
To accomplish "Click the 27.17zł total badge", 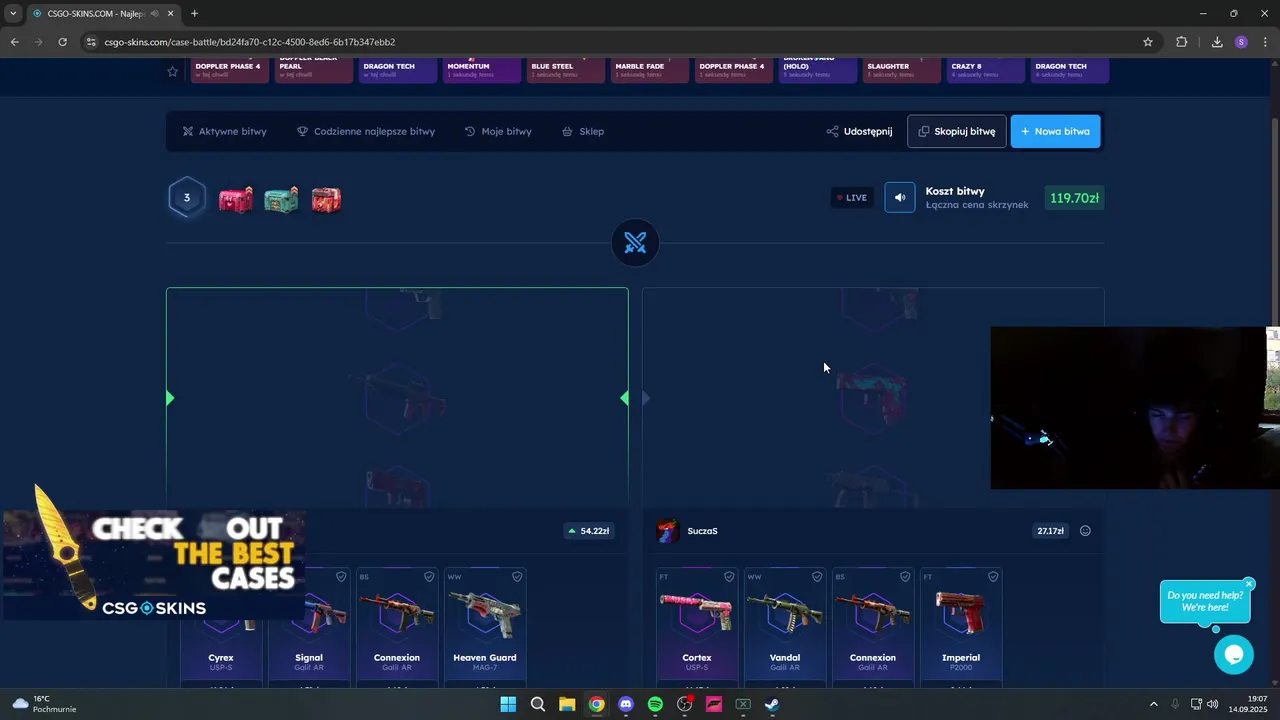I will (x=1050, y=531).
